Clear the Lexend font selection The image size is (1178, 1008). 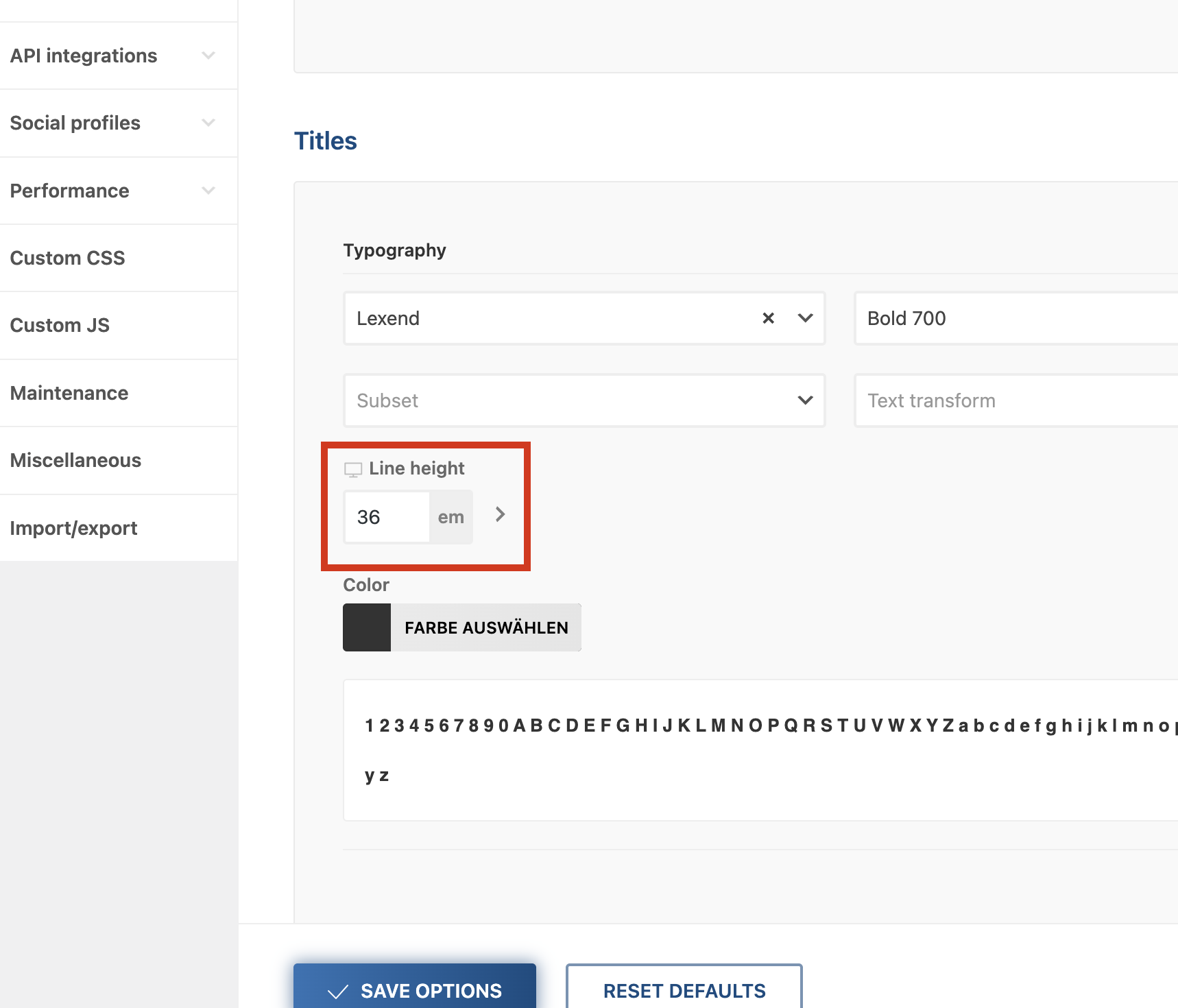tap(768, 318)
